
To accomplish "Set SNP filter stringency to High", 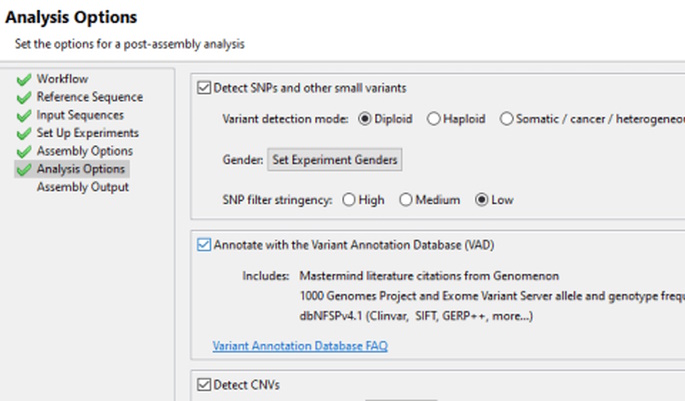I will (349, 200).
